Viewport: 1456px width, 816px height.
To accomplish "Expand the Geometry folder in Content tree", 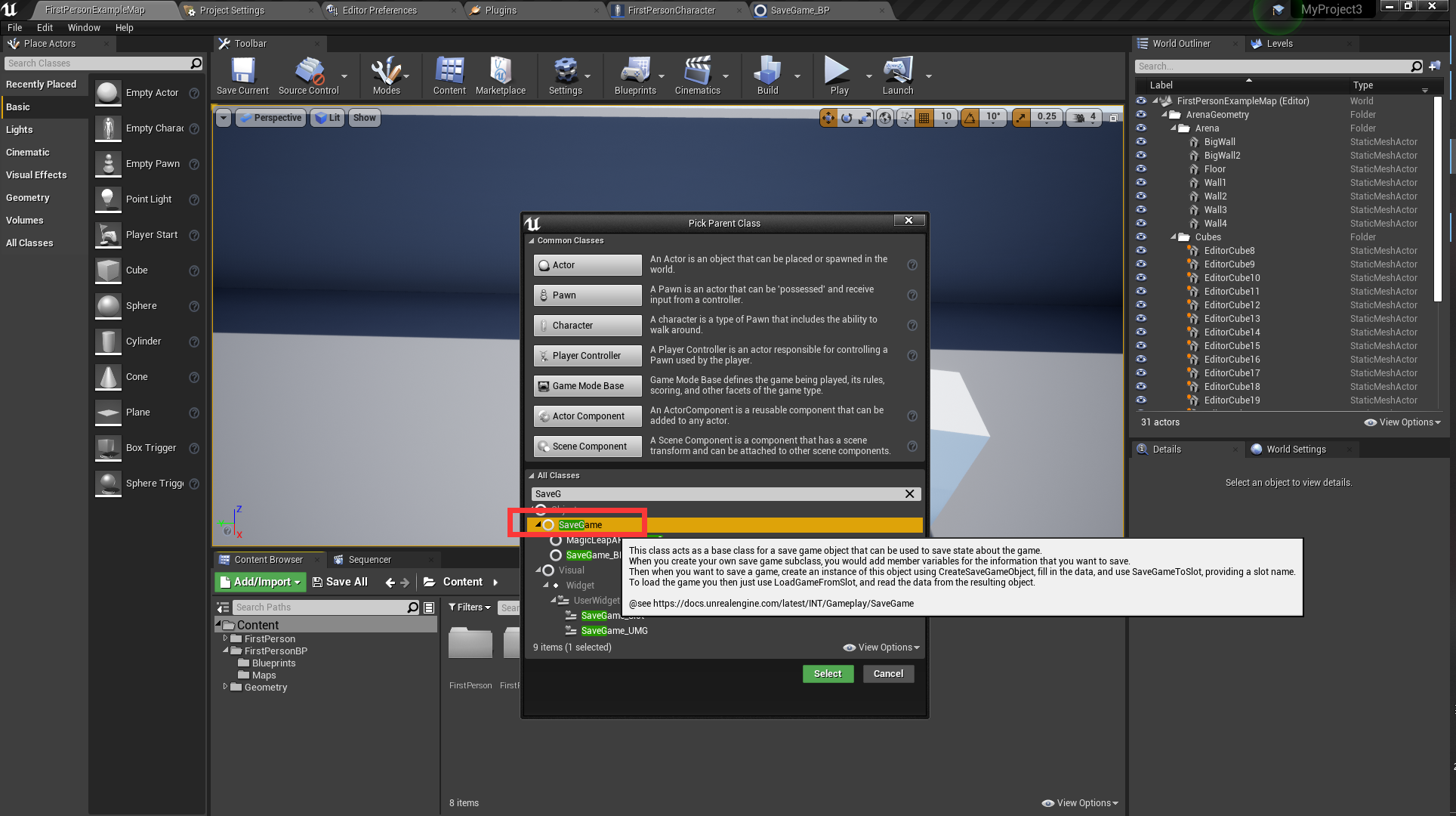I will coord(225,687).
